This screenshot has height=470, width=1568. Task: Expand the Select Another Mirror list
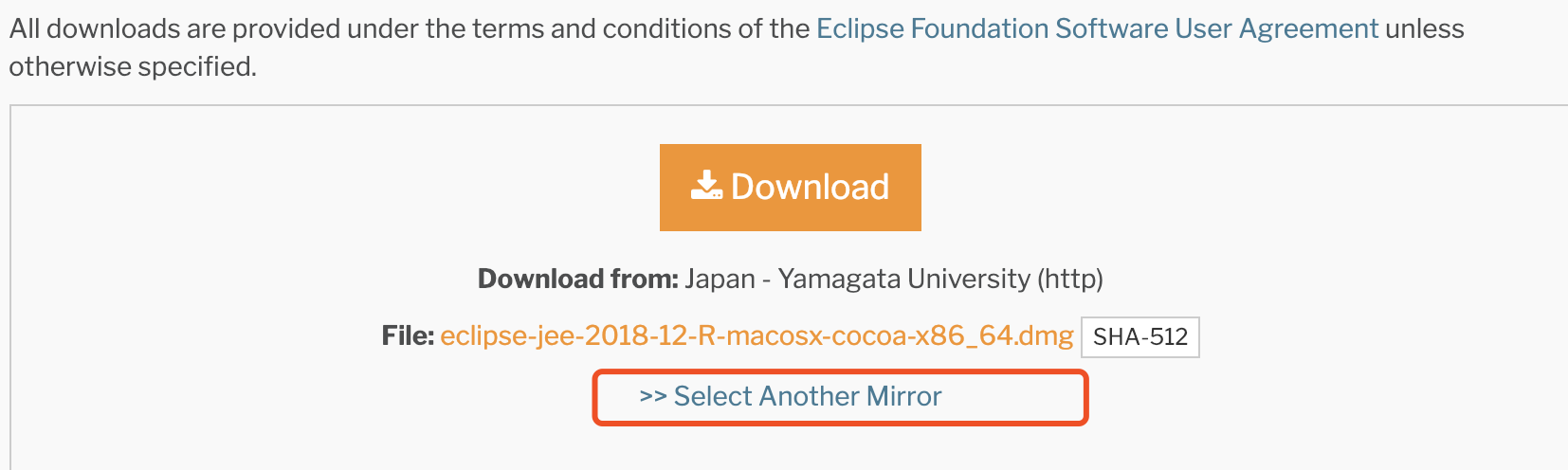click(807, 396)
